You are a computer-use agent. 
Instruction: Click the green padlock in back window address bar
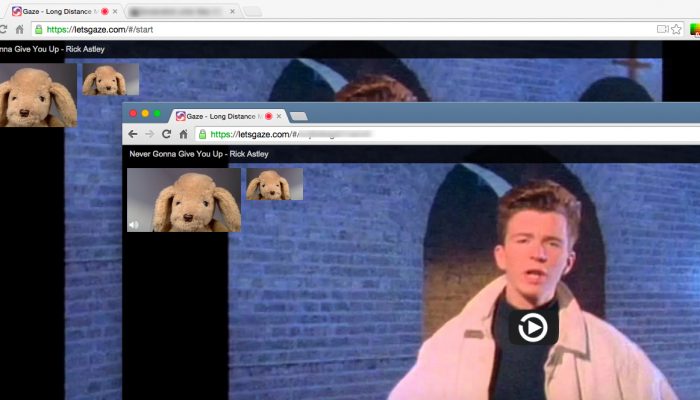click(x=39, y=29)
